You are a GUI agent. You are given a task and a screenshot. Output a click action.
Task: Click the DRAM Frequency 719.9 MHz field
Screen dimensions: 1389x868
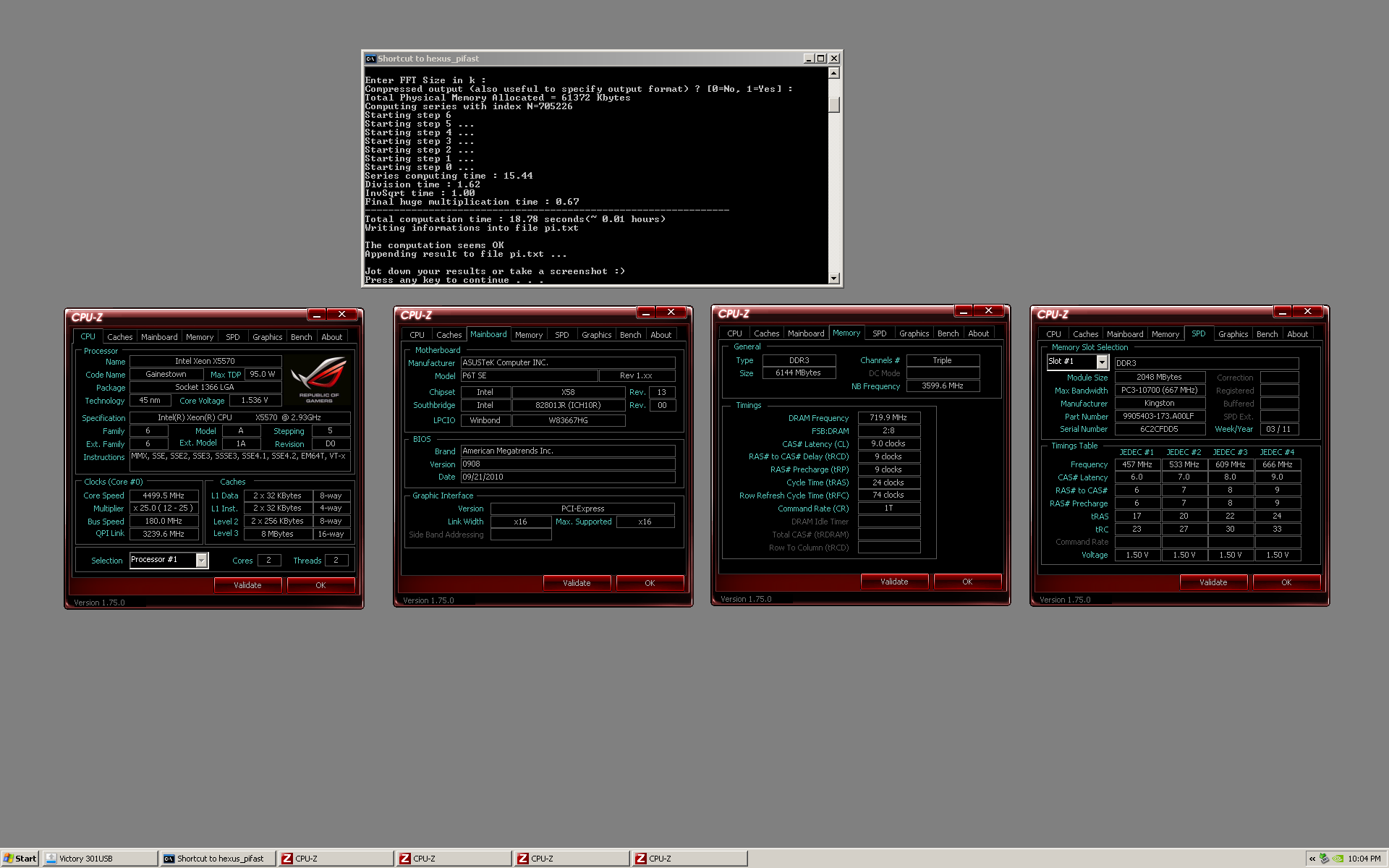(x=888, y=417)
